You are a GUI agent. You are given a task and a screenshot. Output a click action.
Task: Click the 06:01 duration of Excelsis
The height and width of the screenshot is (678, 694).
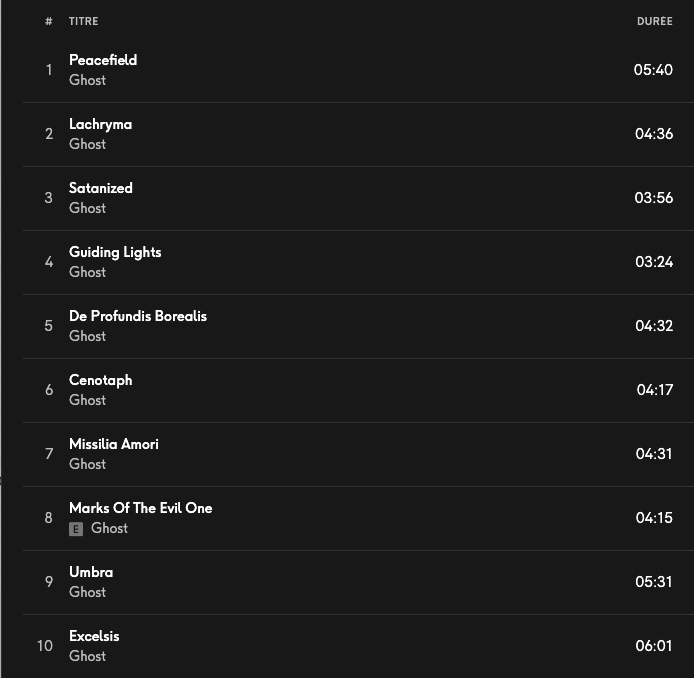(654, 646)
